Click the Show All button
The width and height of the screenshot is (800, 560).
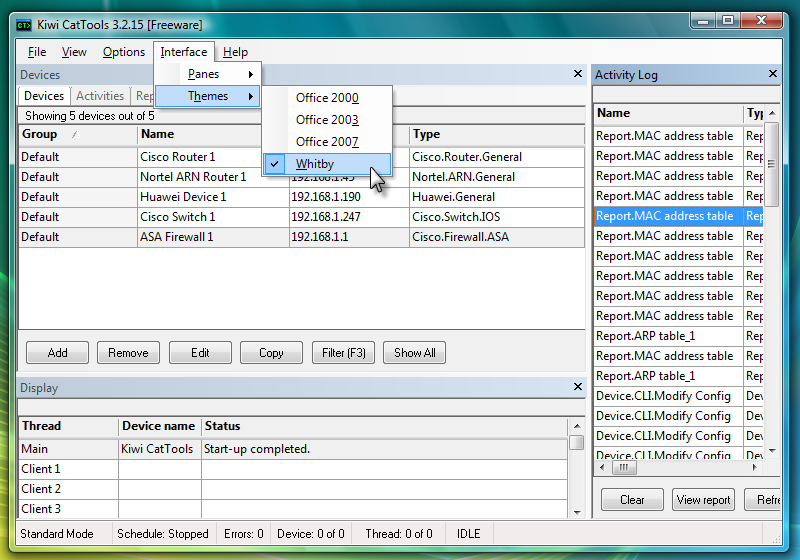click(414, 353)
